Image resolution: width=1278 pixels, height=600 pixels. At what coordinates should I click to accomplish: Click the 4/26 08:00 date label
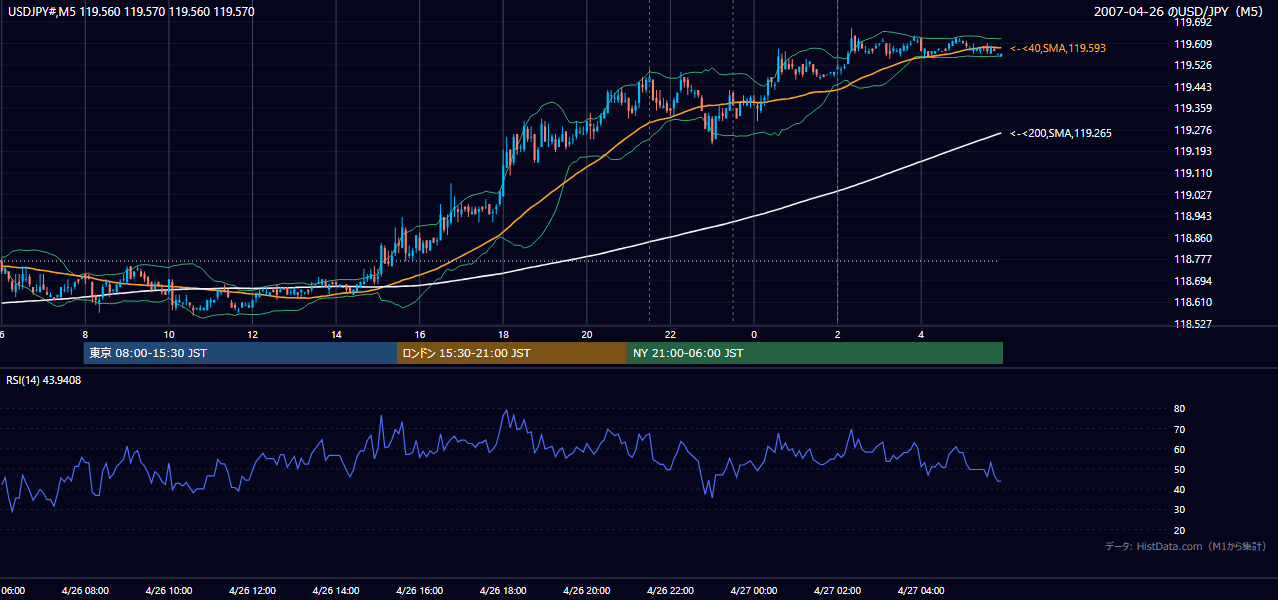85,591
